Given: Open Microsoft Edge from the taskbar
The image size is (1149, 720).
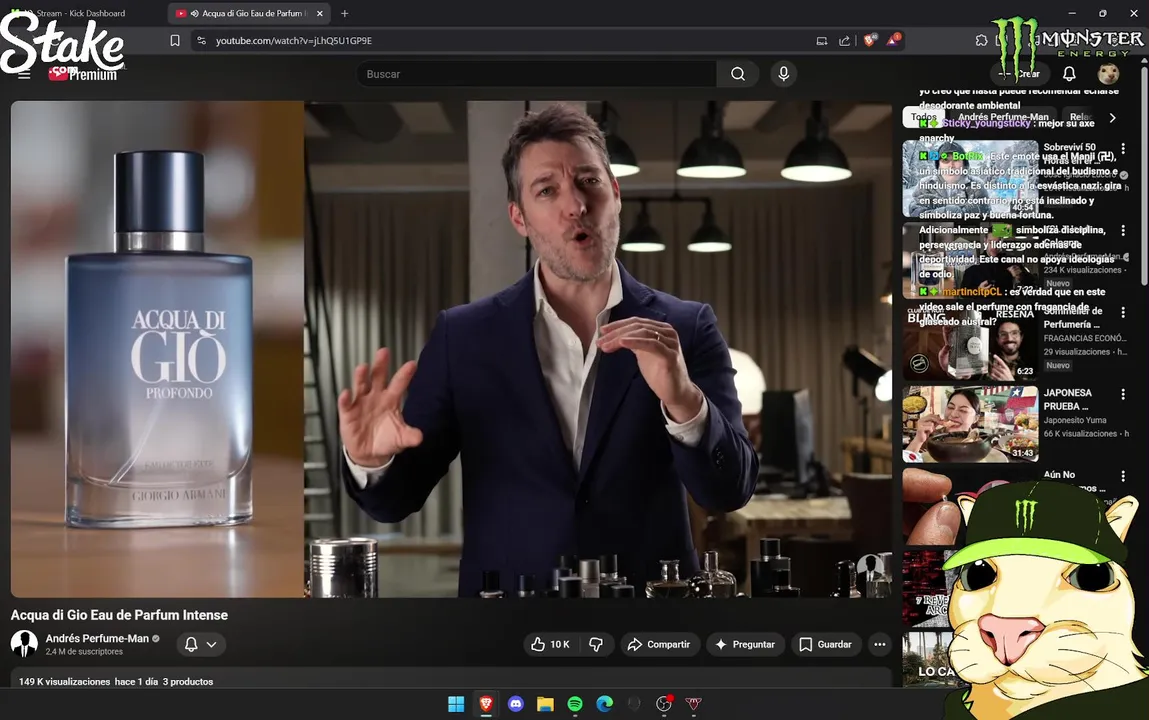Looking at the screenshot, I should [605, 704].
